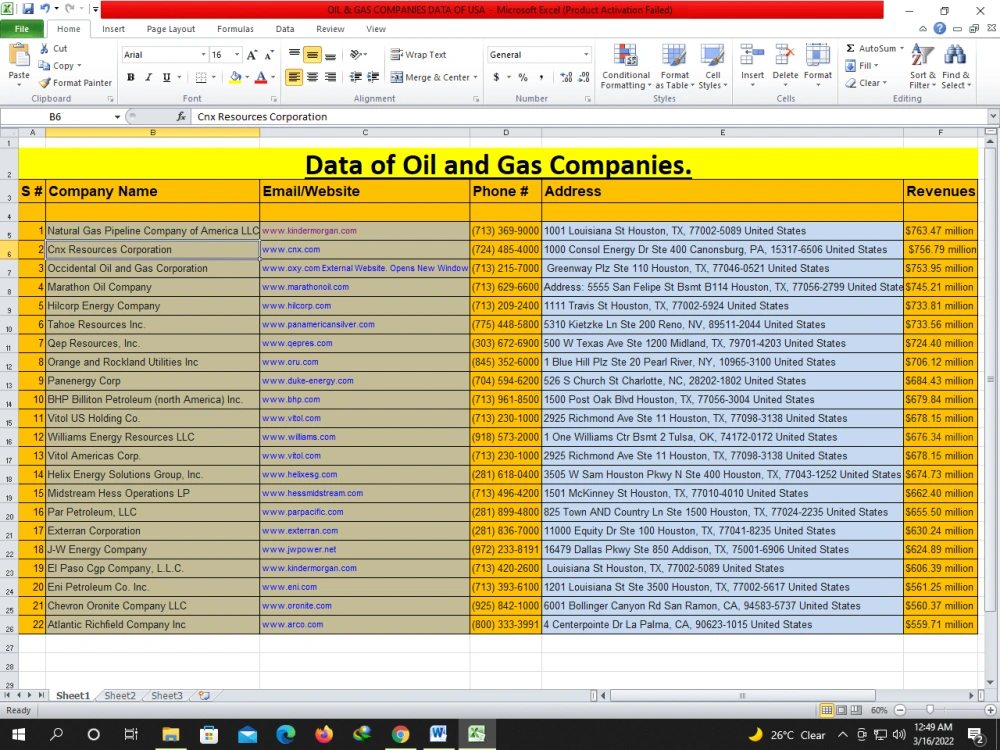Expand the Clear dropdown in Editing group
The width and height of the screenshot is (1000, 750).
(x=885, y=83)
